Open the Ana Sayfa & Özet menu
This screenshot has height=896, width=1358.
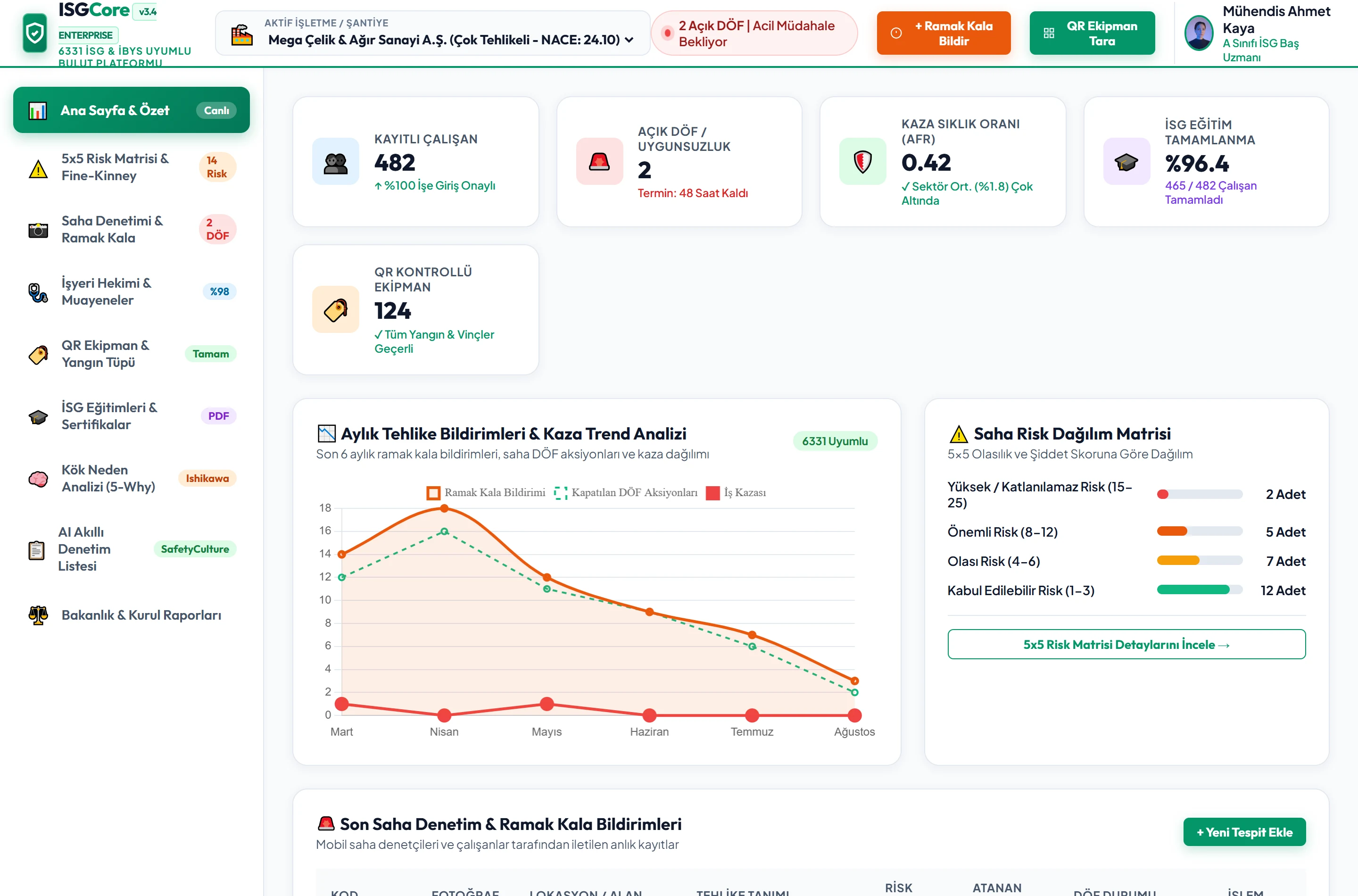132,110
